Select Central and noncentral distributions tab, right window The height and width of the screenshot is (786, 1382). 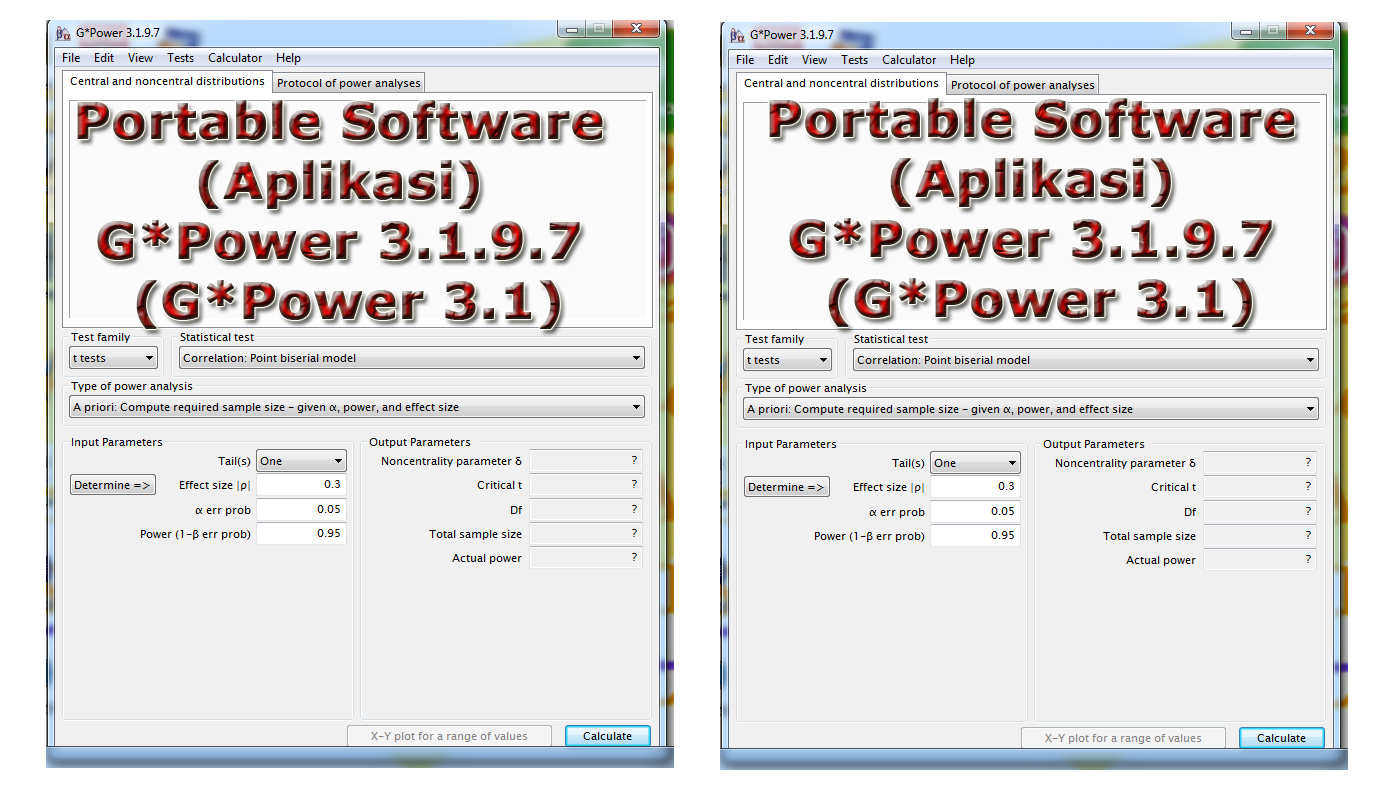(x=841, y=83)
